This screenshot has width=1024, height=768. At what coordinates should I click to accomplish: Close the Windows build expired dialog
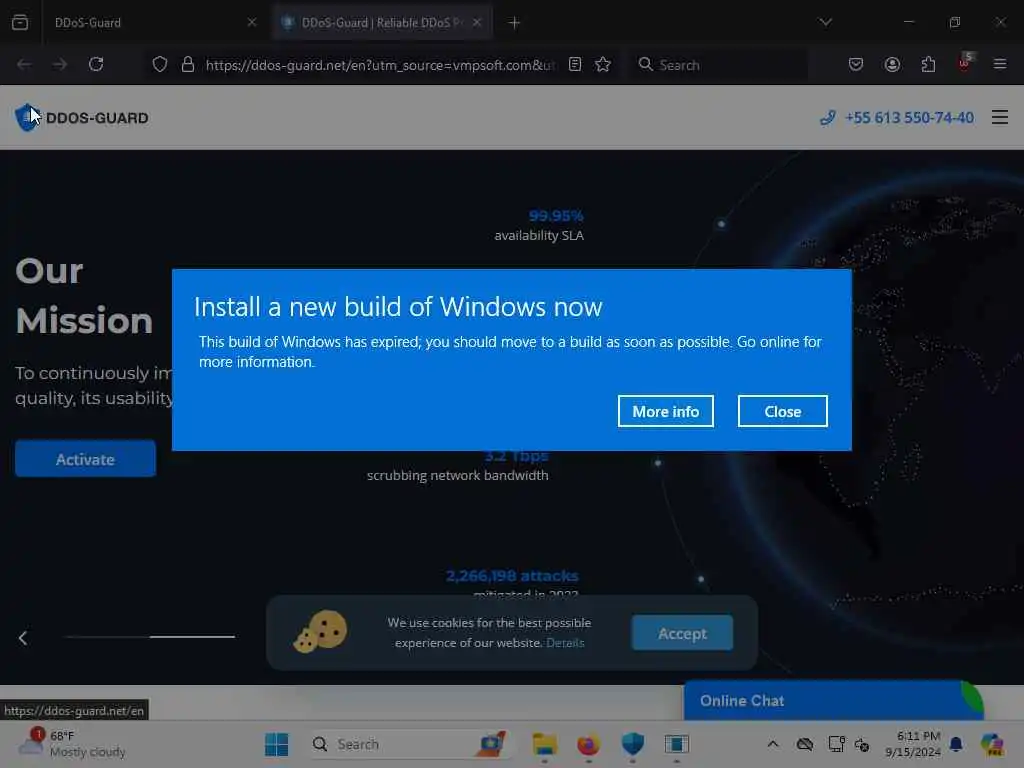tap(782, 411)
